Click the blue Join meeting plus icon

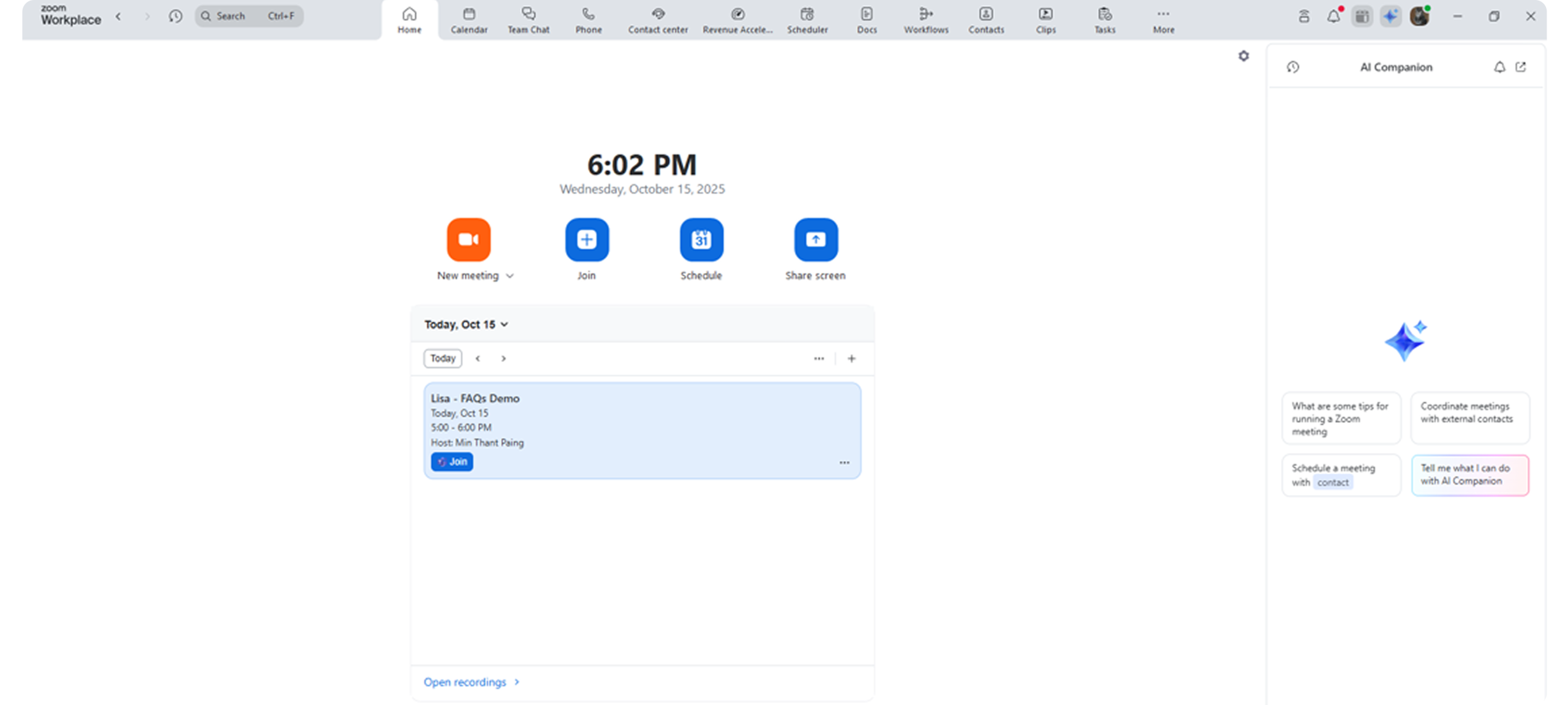point(586,239)
